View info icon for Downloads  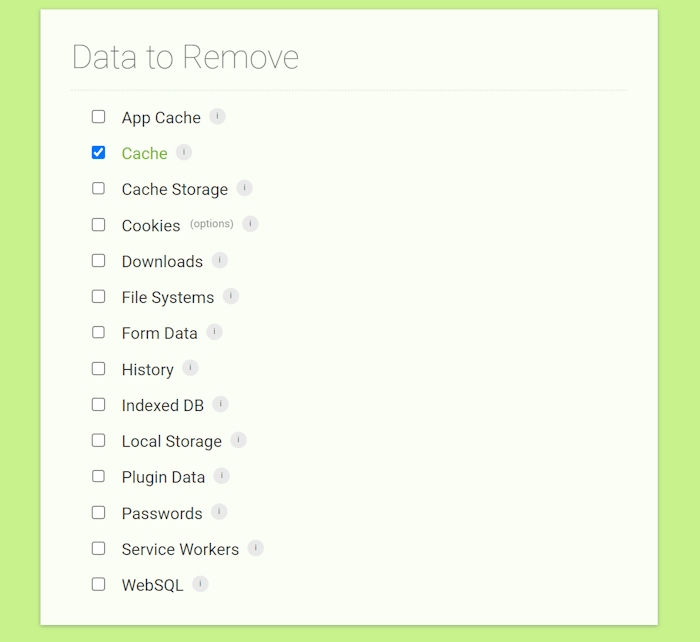pyautogui.click(x=219, y=260)
